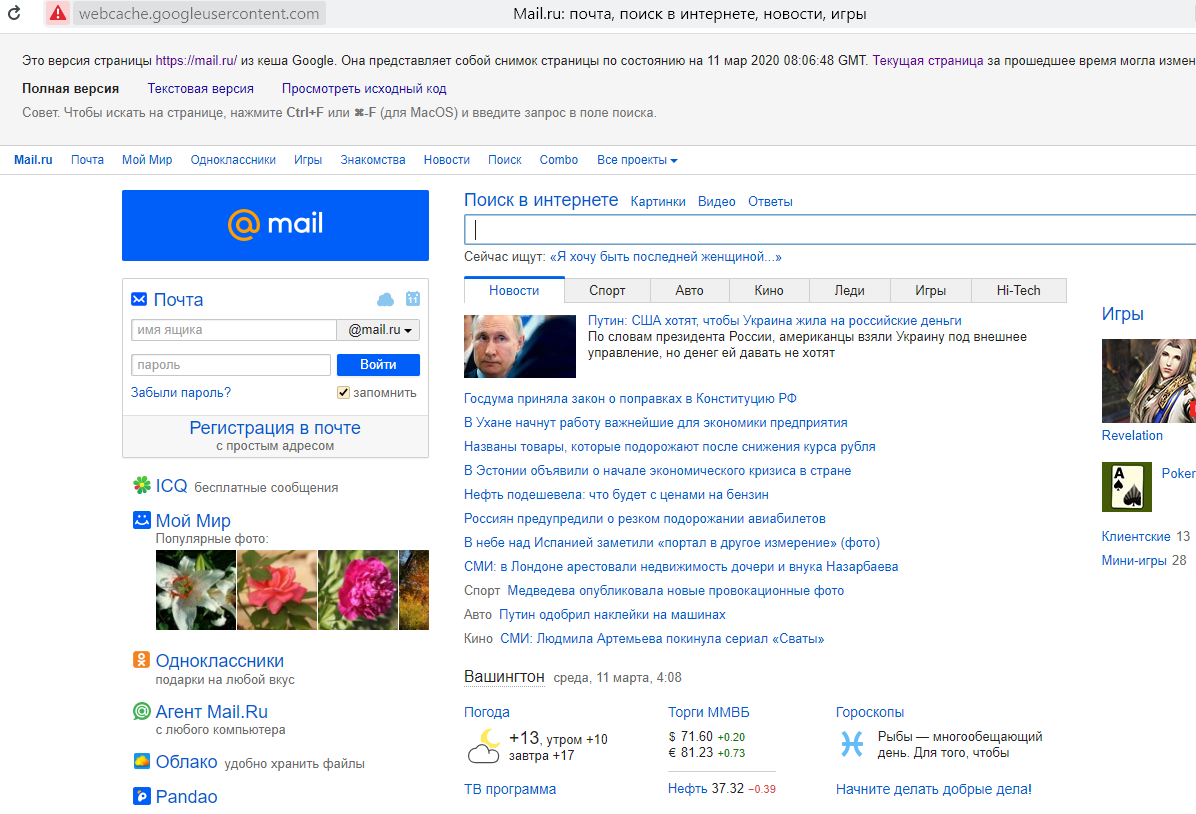
Task: Click the Pisces horoscope symbol icon
Action: [x=852, y=744]
